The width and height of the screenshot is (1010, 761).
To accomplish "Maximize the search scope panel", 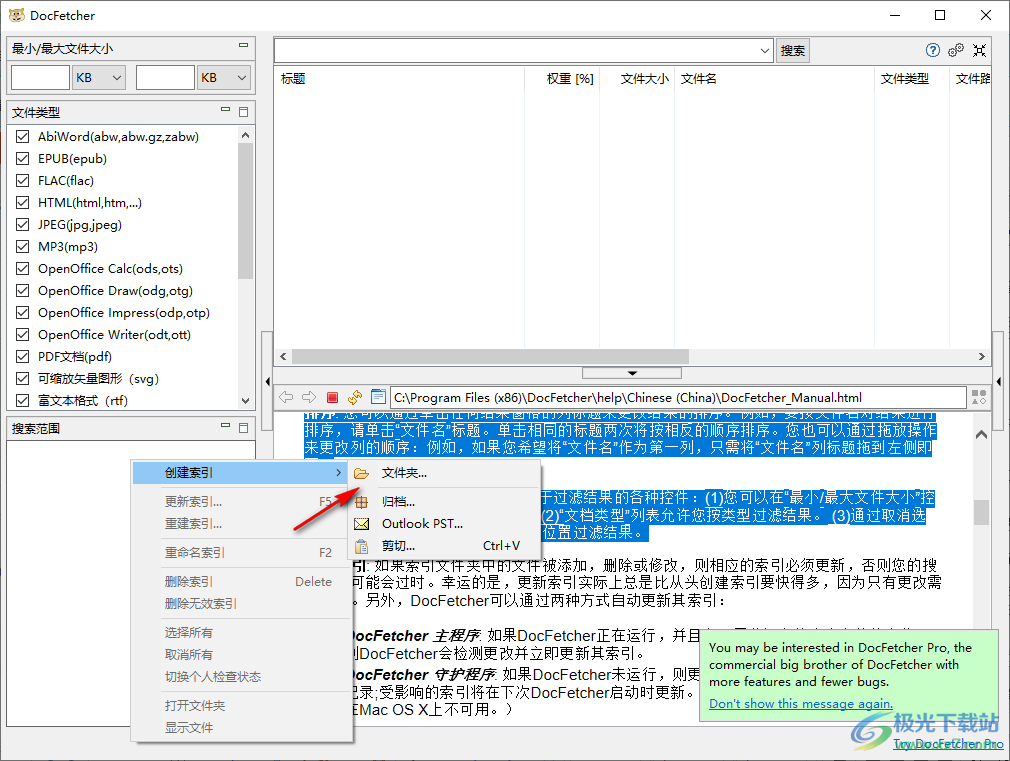I will point(243,428).
